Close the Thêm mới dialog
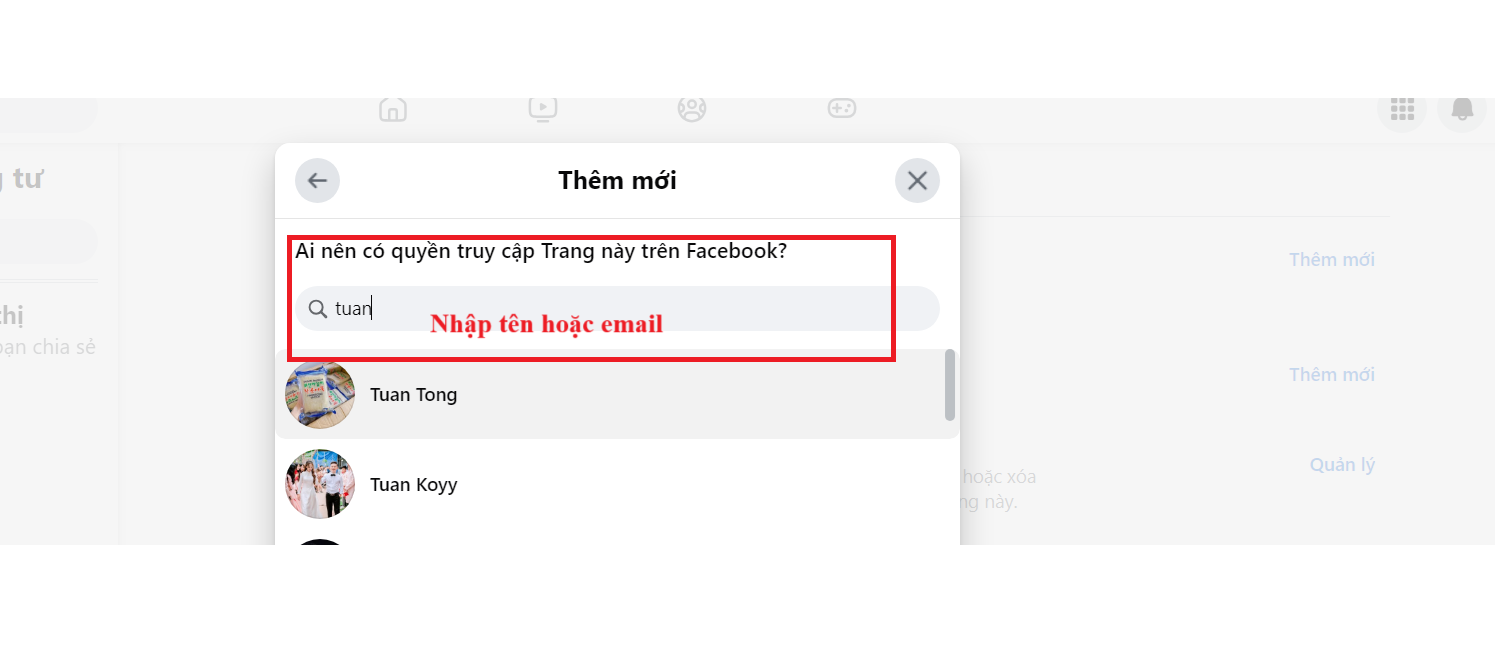Image resolution: width=1495 pixels, height=648 pixels. tap(917, 181)
